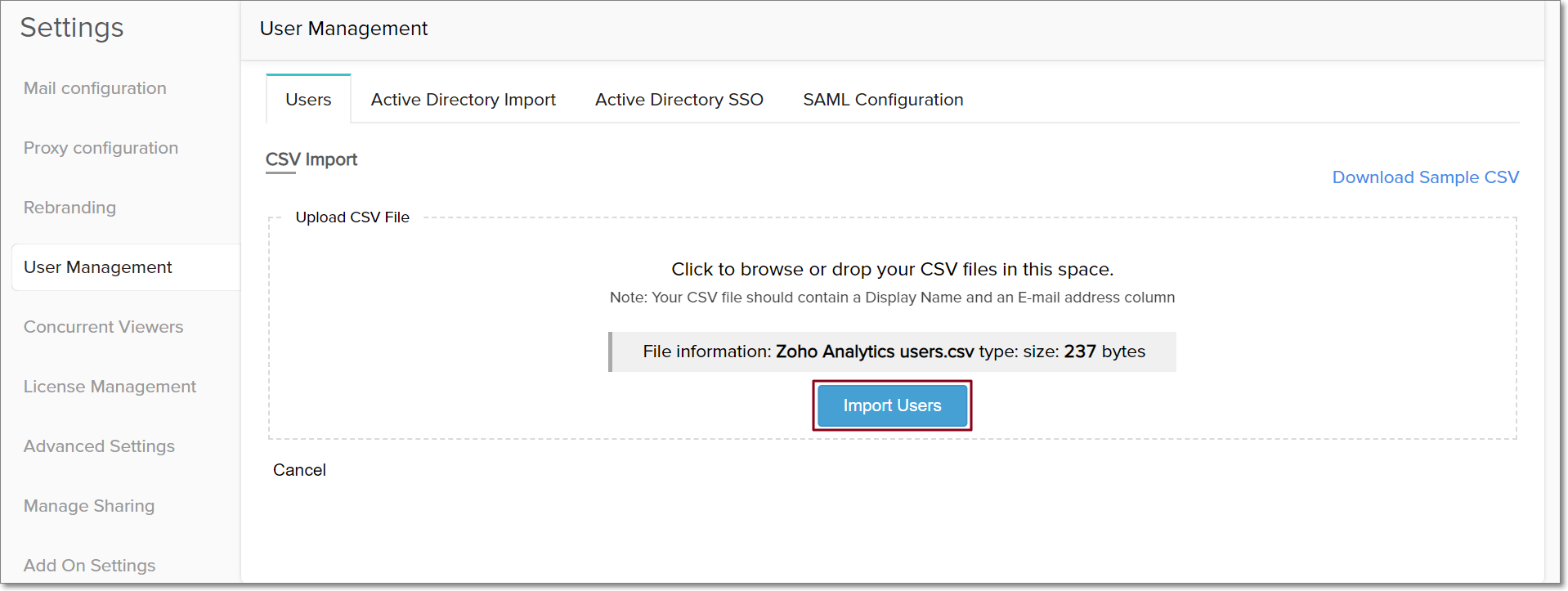Click the selected file information bar

tap(892, 351)
